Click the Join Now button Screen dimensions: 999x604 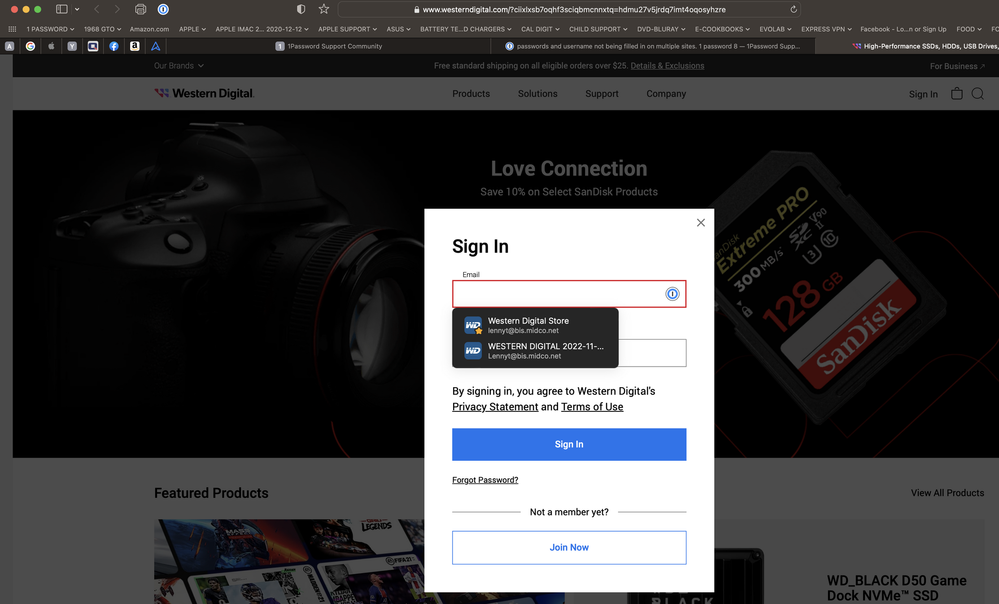point(569,547)
